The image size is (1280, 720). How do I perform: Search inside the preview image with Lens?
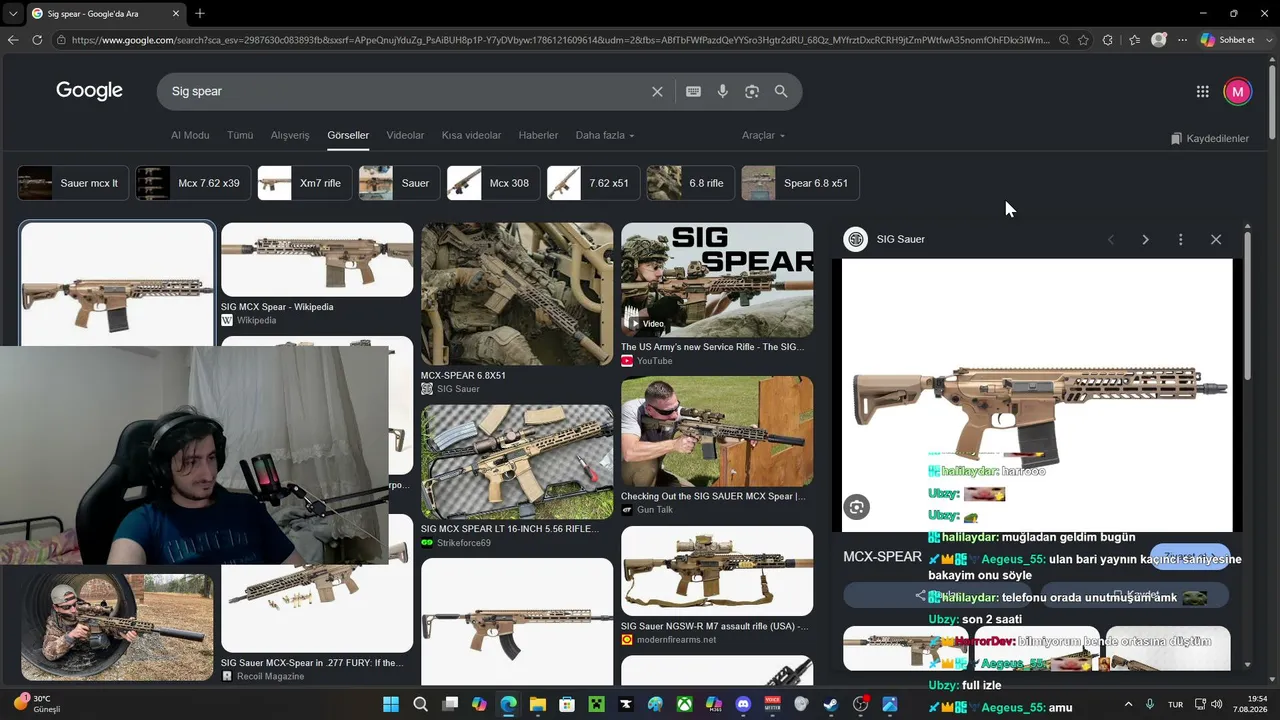[x=856, y=507]
